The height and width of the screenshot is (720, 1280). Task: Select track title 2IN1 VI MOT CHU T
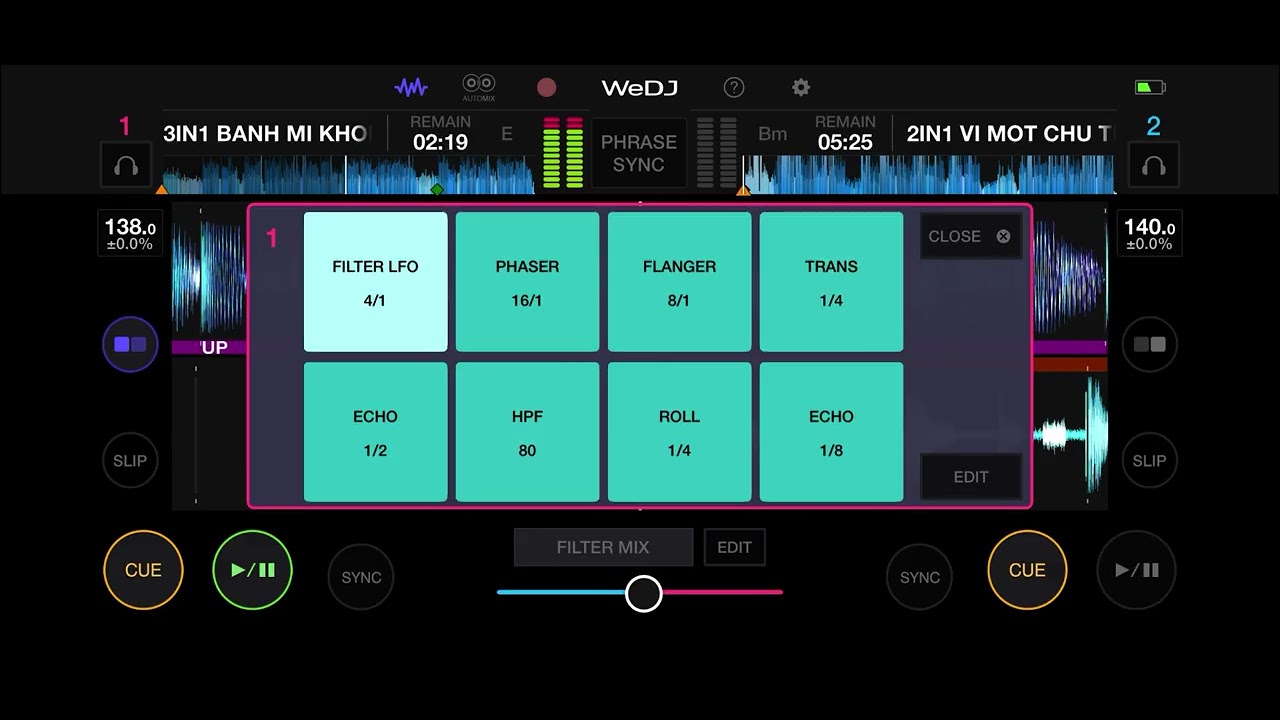[x=1009, y=134]
